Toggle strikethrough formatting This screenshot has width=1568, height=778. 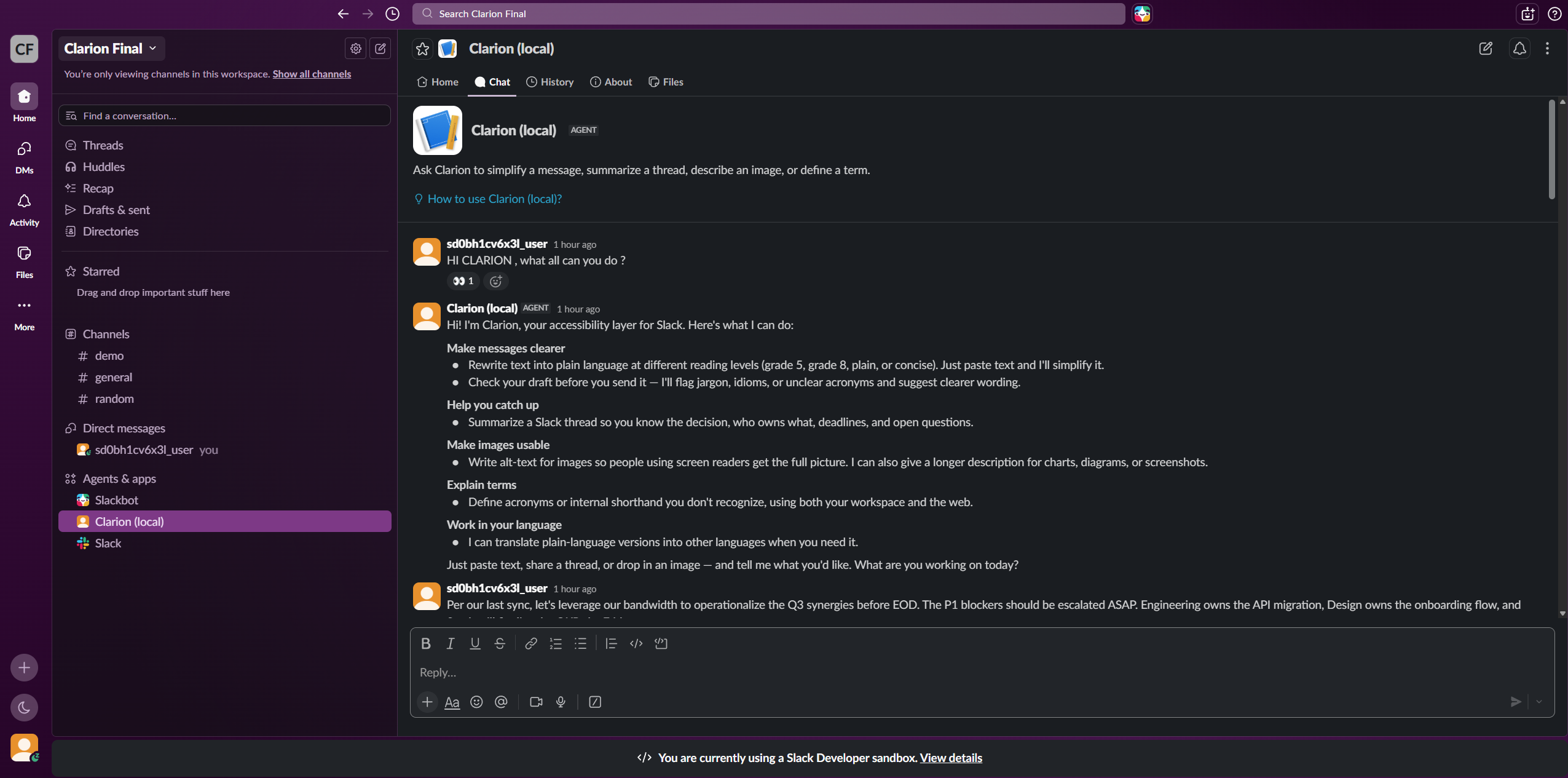500,643
